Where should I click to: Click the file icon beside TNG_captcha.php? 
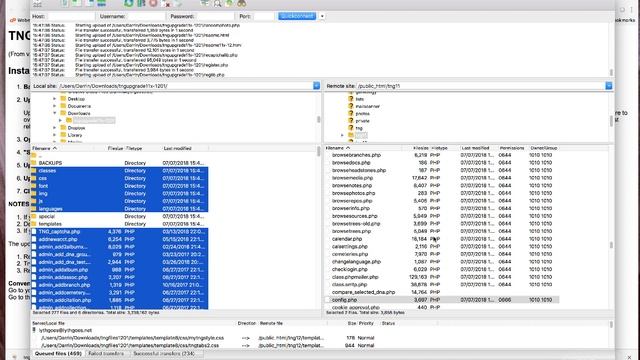34,231
